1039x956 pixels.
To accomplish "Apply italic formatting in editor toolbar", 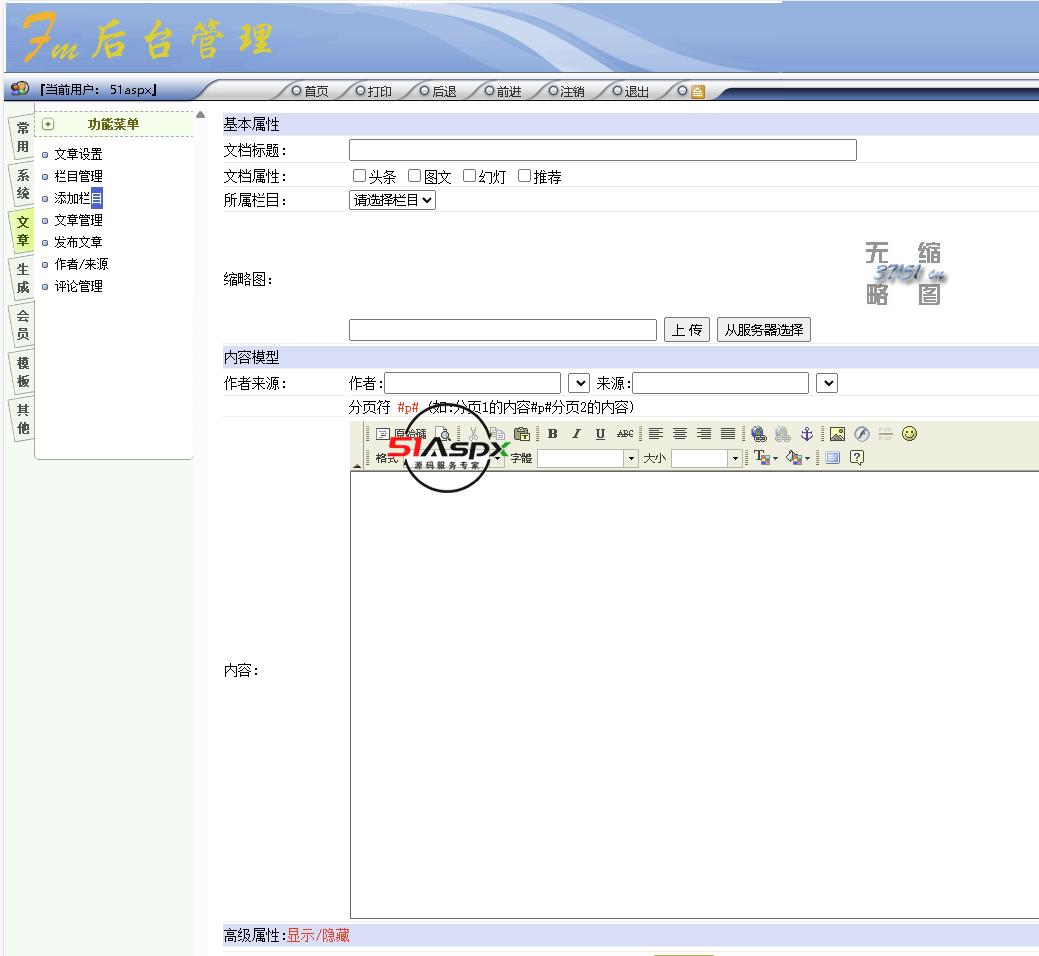I will click(x=576, y=434).
